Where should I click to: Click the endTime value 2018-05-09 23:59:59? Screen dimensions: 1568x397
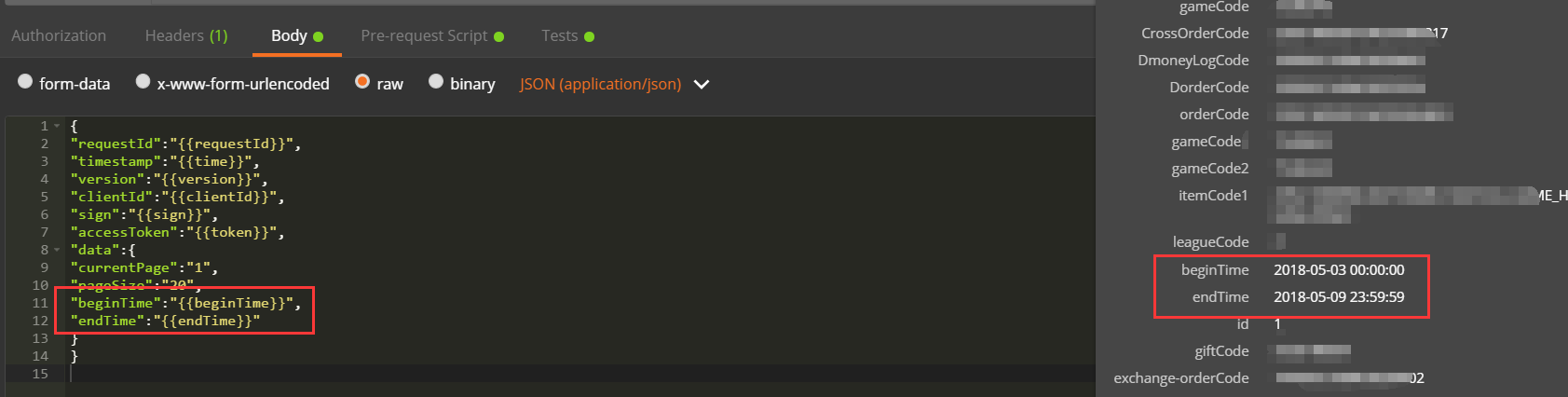pos(1339,297)
